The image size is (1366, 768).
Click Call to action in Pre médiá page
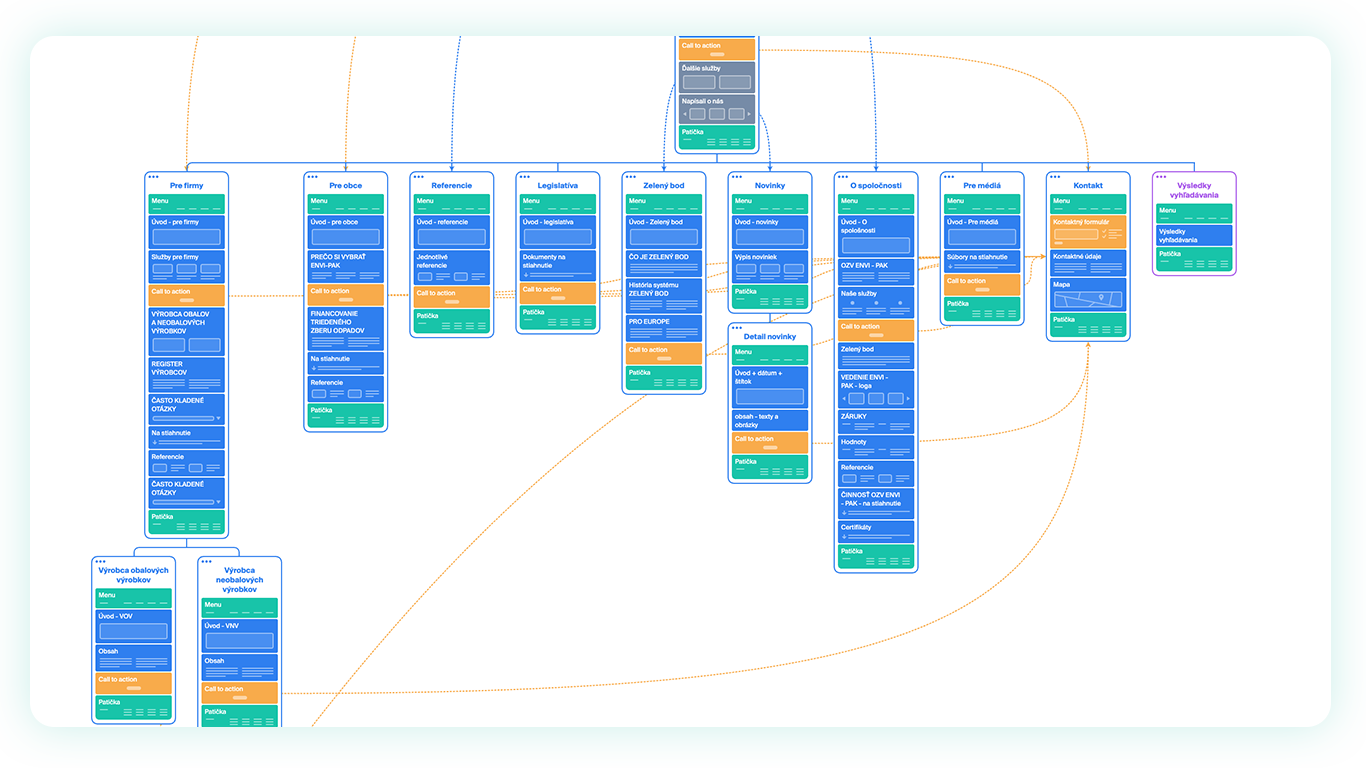(981, 285)
